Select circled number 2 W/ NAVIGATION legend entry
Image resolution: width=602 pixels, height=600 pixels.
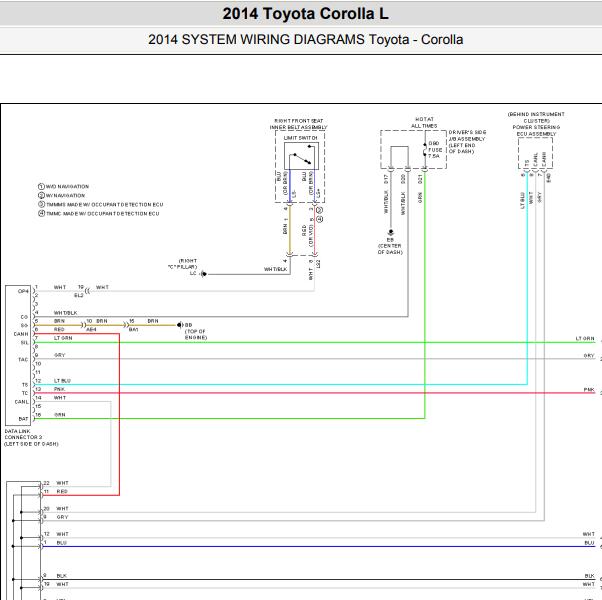(x=61, y=195)
